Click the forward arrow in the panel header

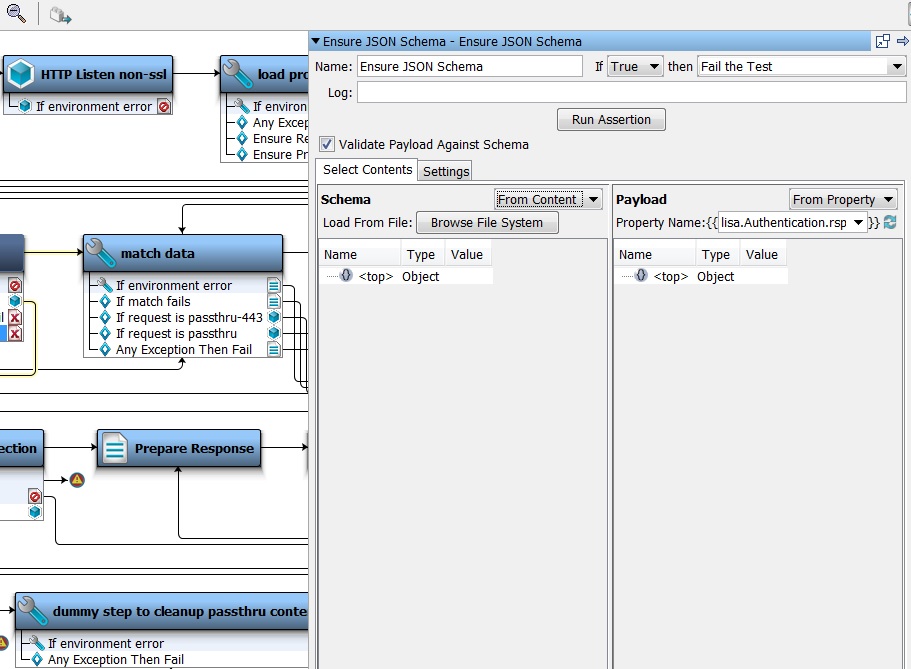click(903, 40)
